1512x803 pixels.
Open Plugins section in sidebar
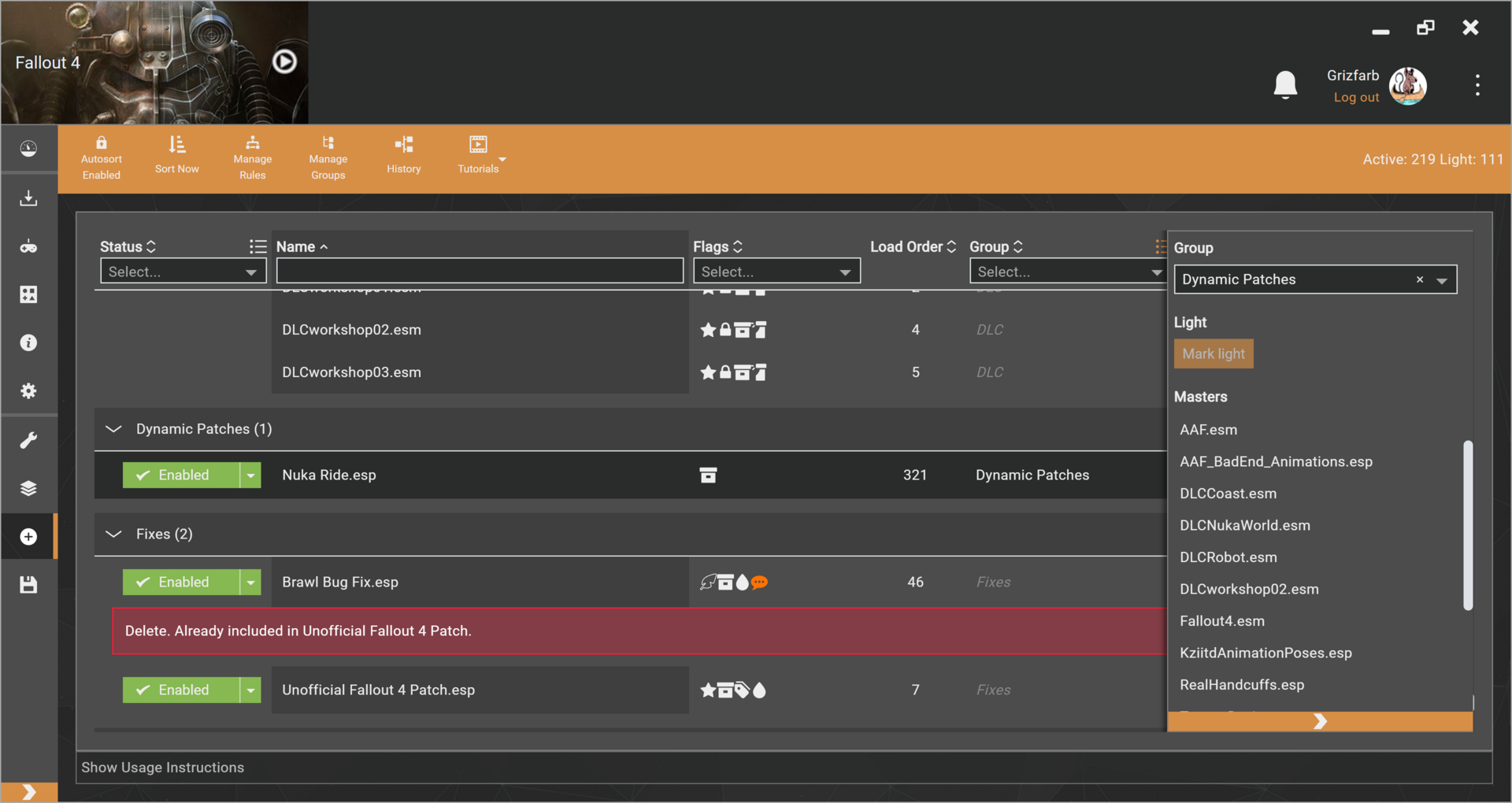28,536
